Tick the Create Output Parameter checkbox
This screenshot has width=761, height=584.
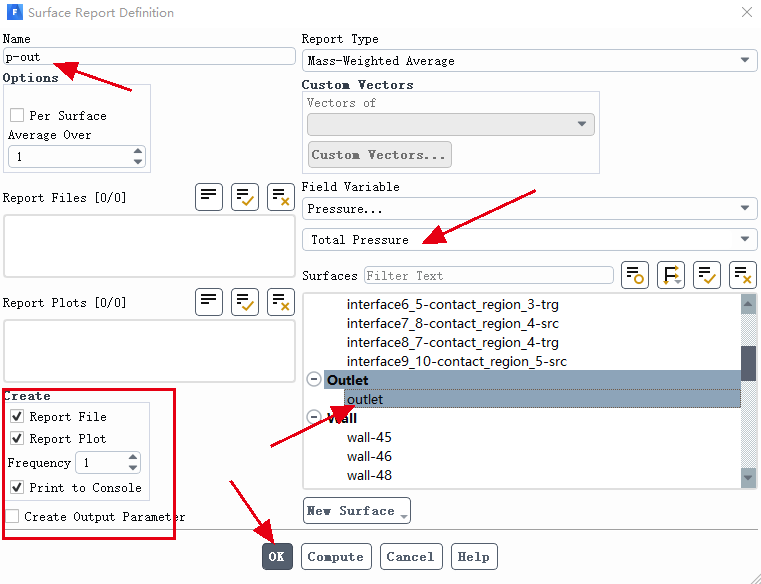pos(12,517)
